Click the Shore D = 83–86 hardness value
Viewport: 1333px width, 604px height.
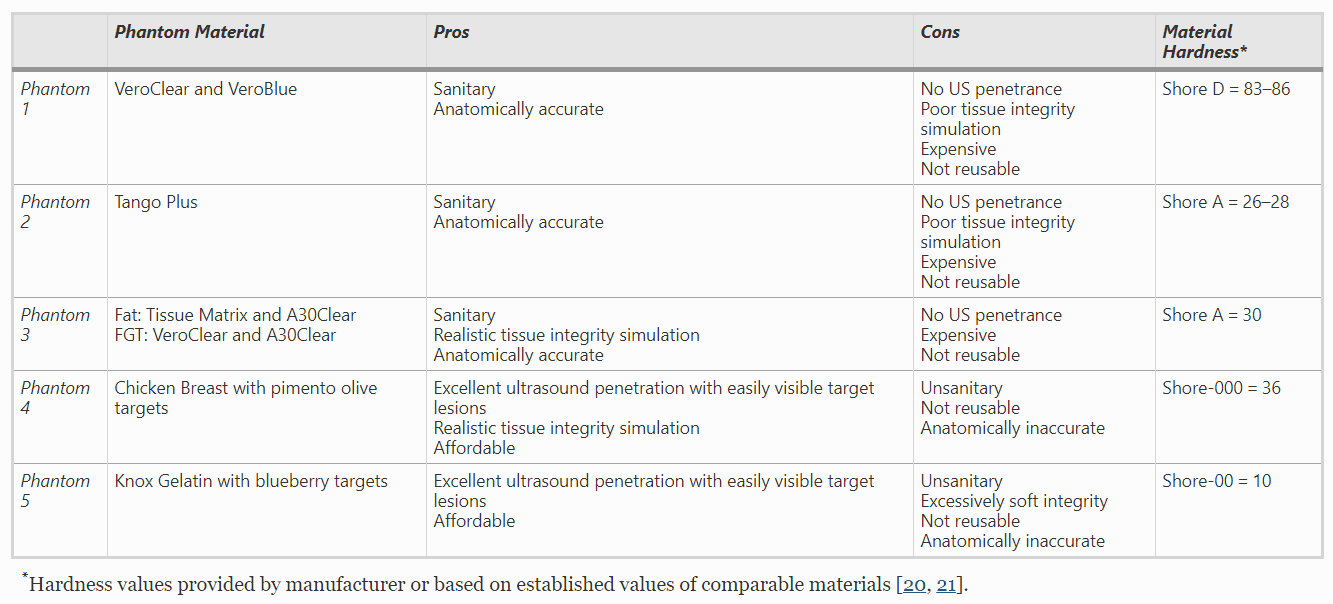1226,89
